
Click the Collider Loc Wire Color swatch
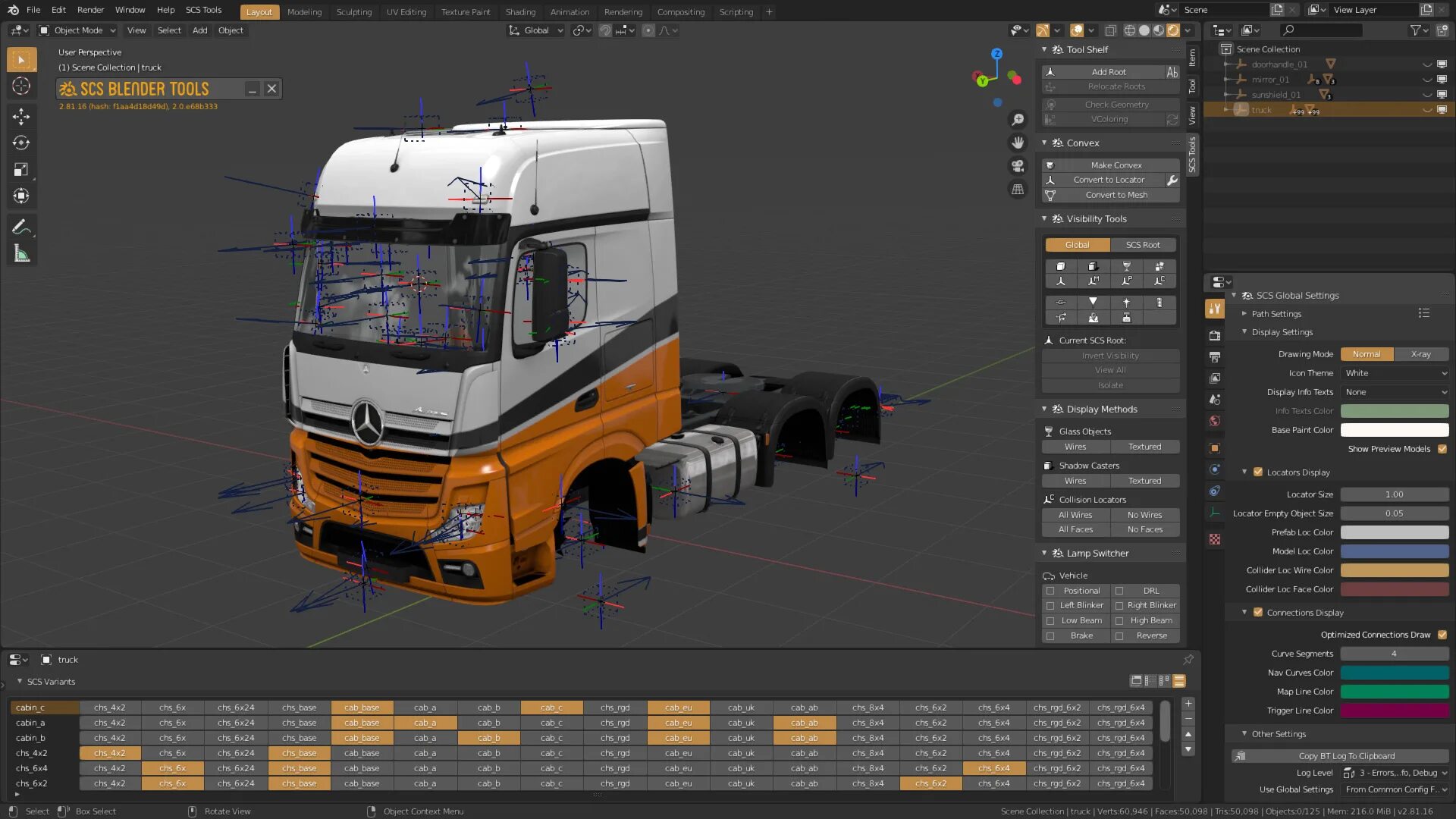click(1394, 569)
